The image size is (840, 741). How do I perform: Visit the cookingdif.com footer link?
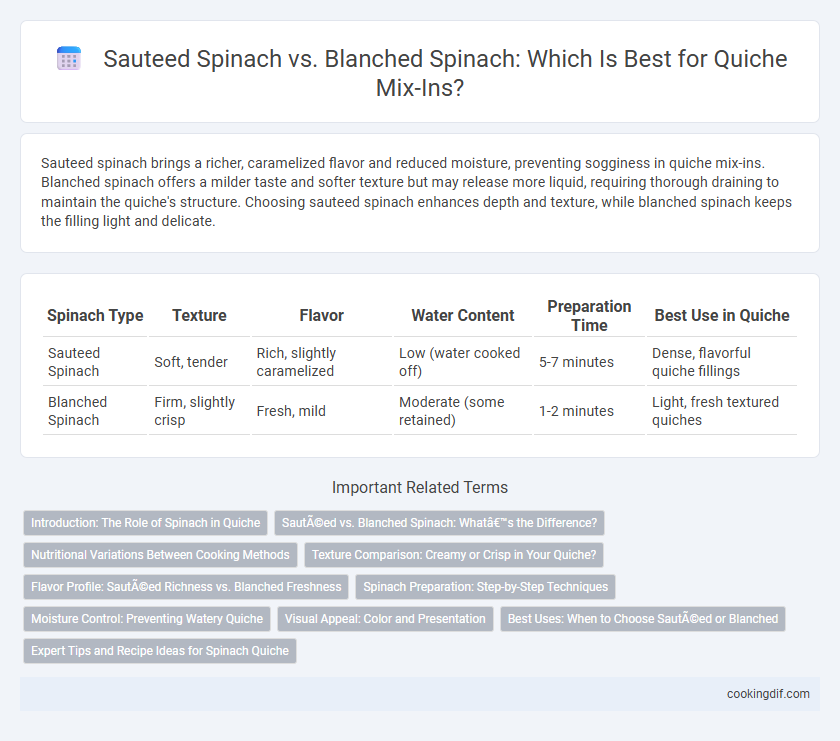pos(768,694)
